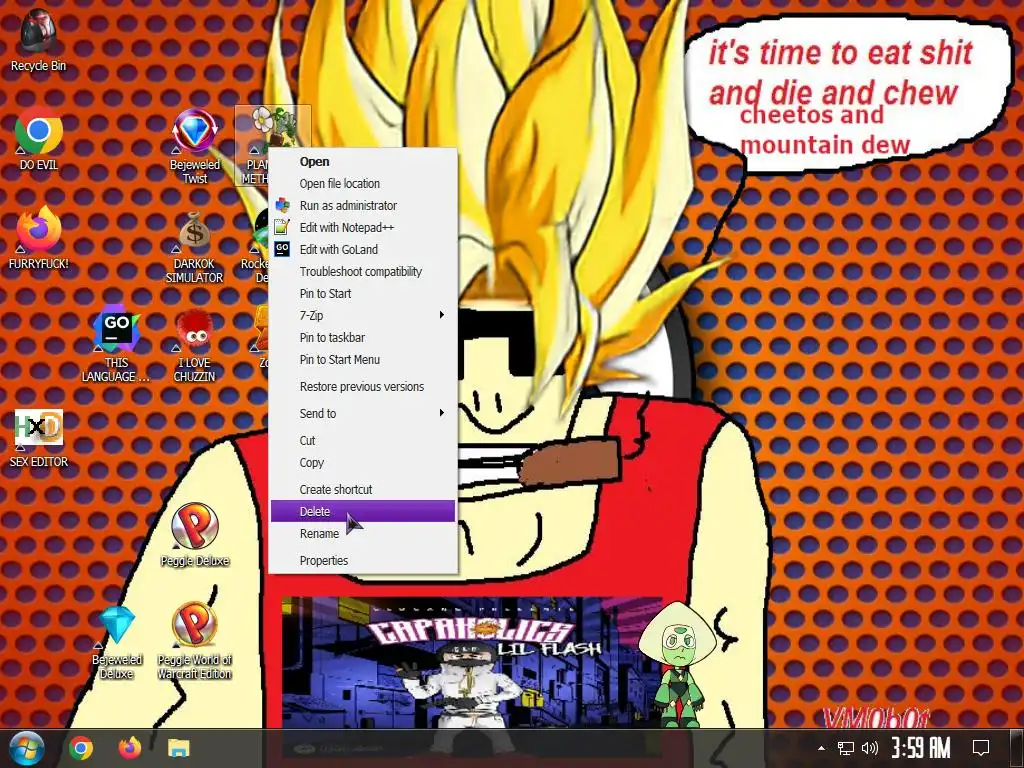
Task: Choose Edit with Notepad++
Action: [x=363, y=227]
